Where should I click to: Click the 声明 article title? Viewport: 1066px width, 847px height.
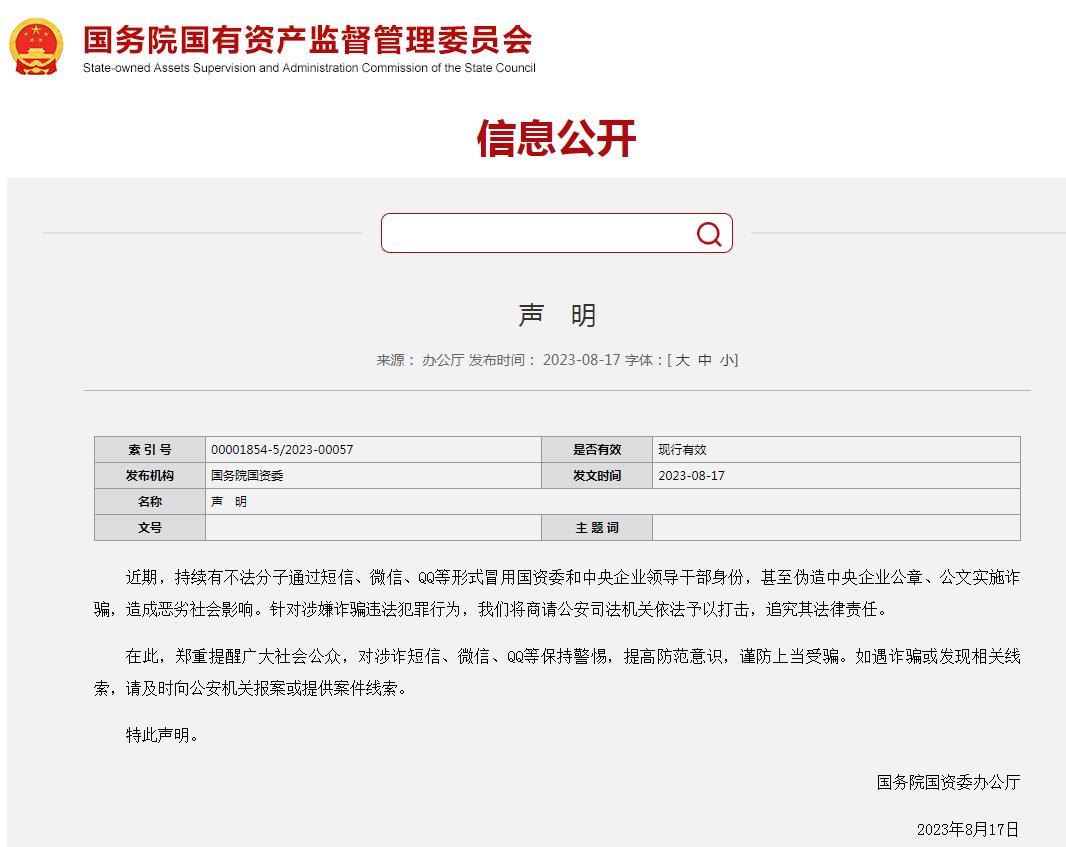556,315
